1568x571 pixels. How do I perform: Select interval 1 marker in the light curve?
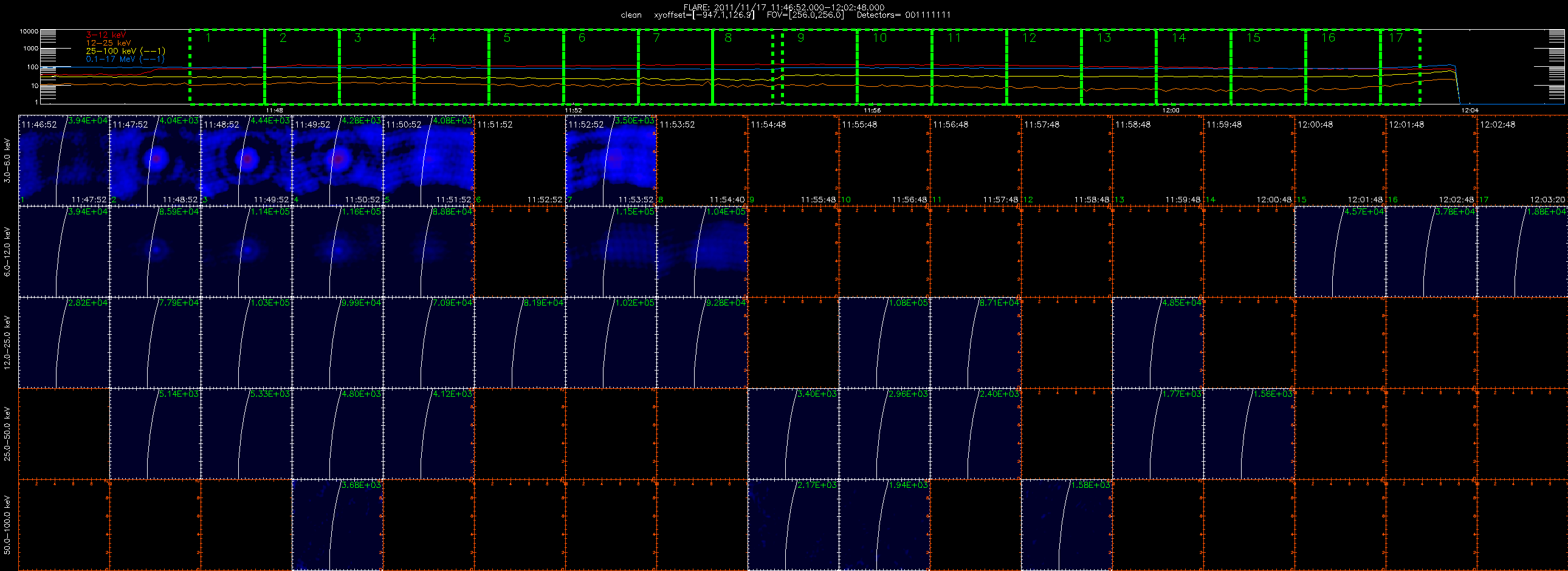coord(208,38)
